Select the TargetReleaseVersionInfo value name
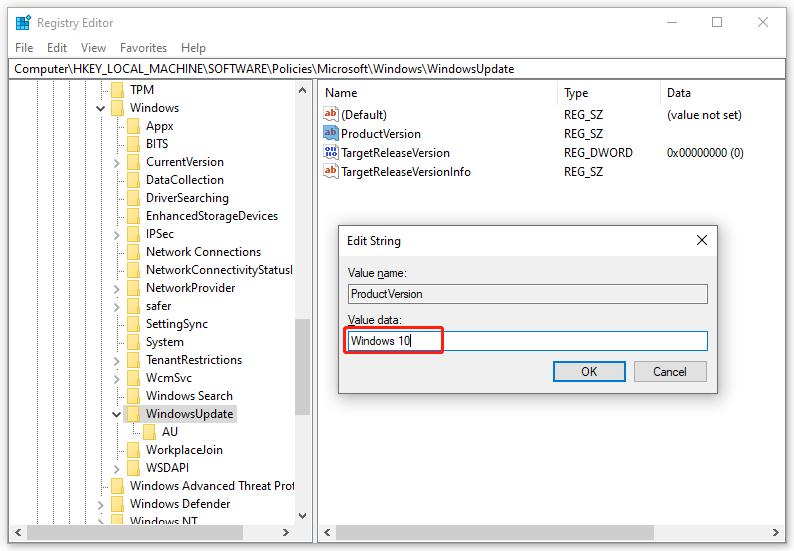 406,172
